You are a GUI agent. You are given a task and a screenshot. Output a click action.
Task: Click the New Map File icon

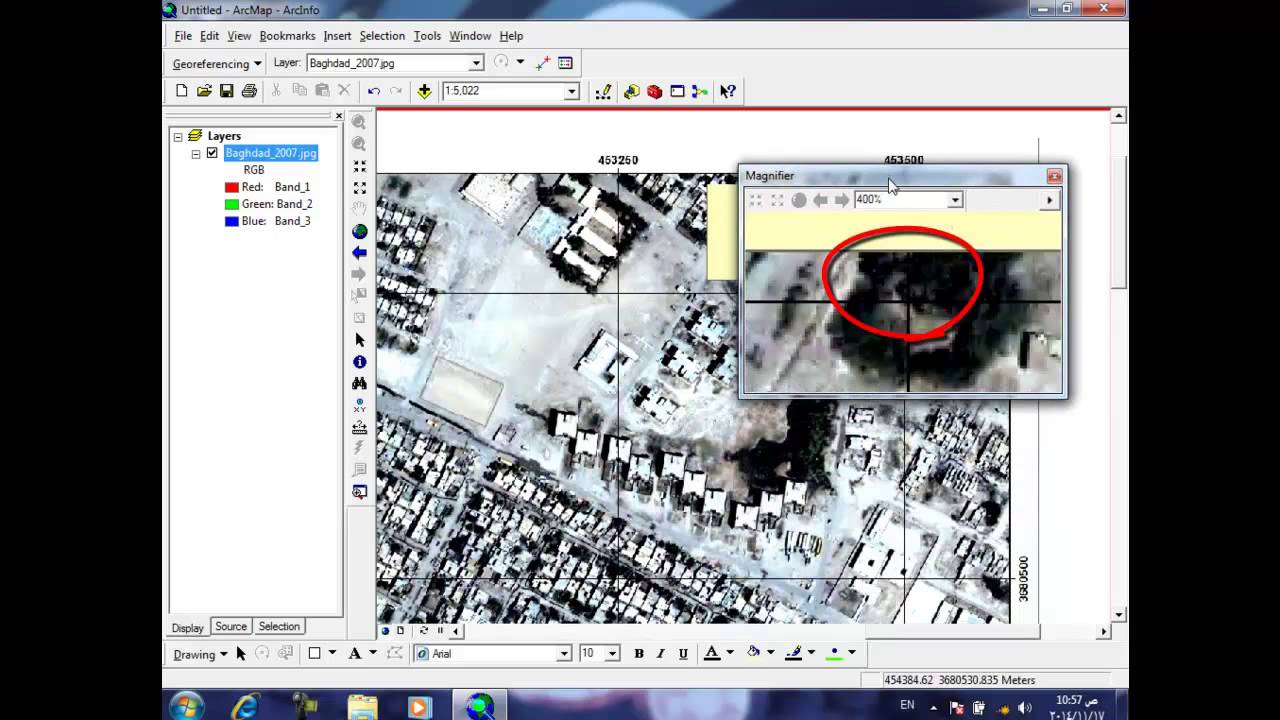181,91
